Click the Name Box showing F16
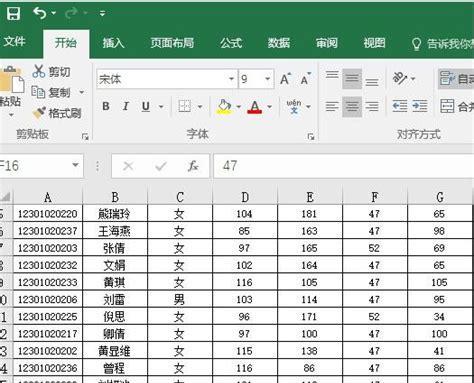474x383 pixels. tap(34, 166)
